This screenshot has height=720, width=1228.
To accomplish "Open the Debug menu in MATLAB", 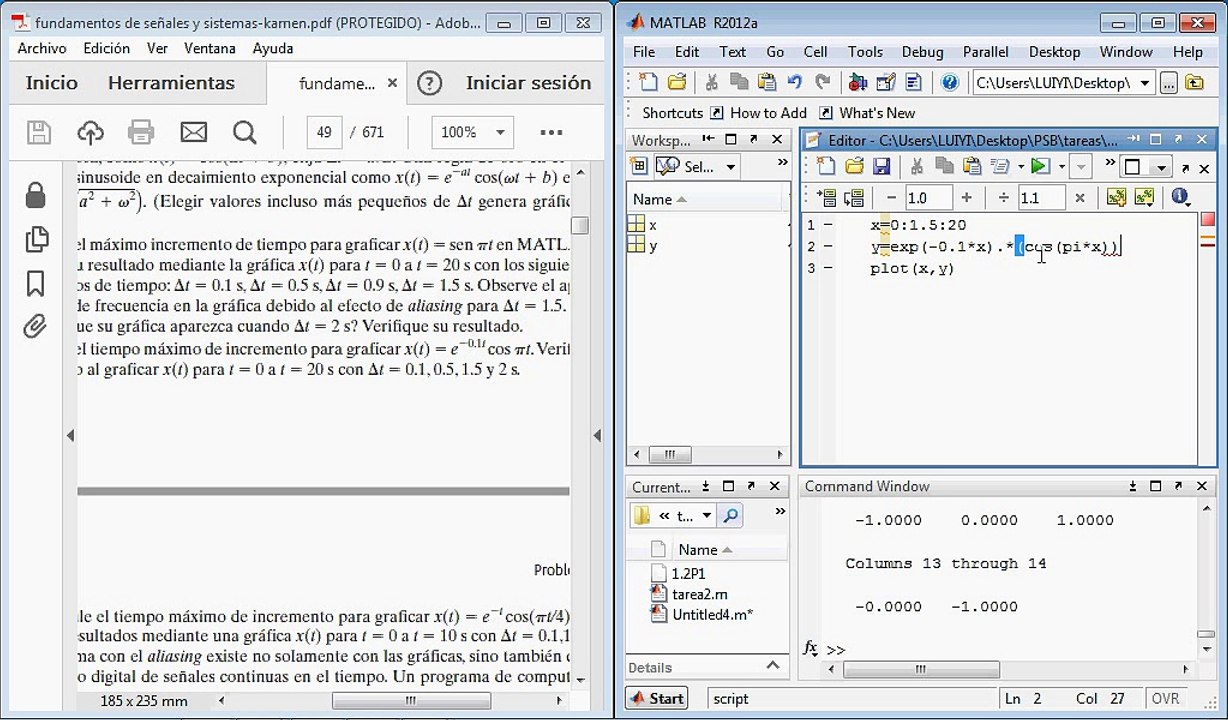I will pos(922,52).
